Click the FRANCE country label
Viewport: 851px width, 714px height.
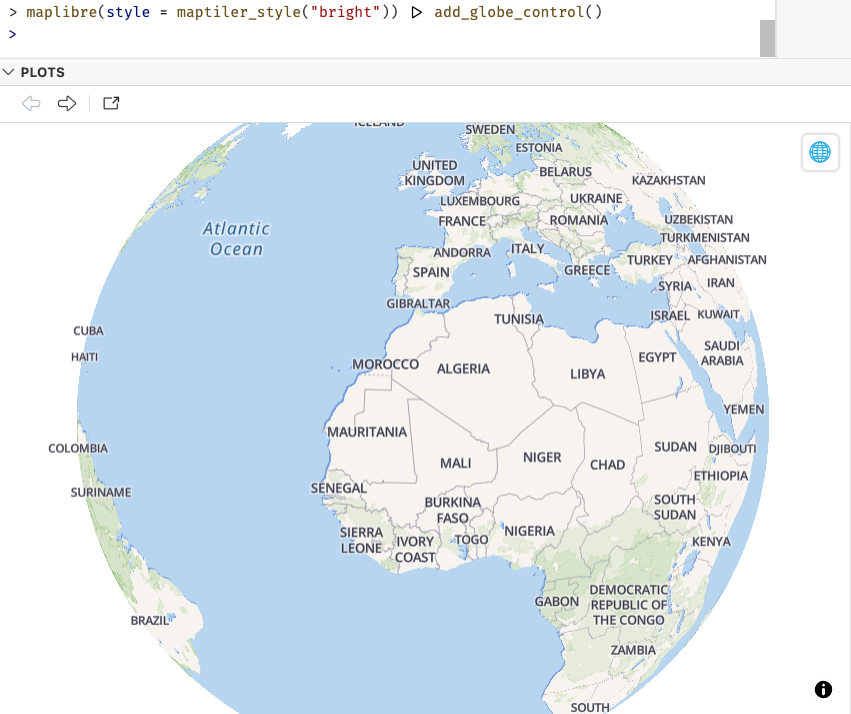pyautogui.click(x=462, y=221)
